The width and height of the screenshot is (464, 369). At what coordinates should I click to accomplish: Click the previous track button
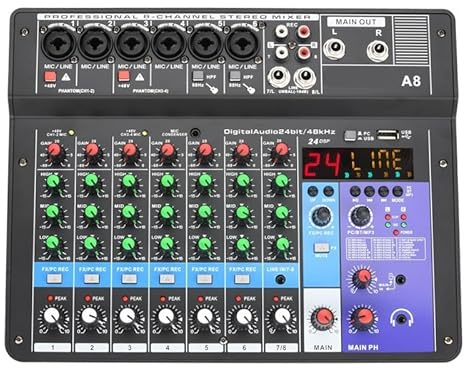369,191
